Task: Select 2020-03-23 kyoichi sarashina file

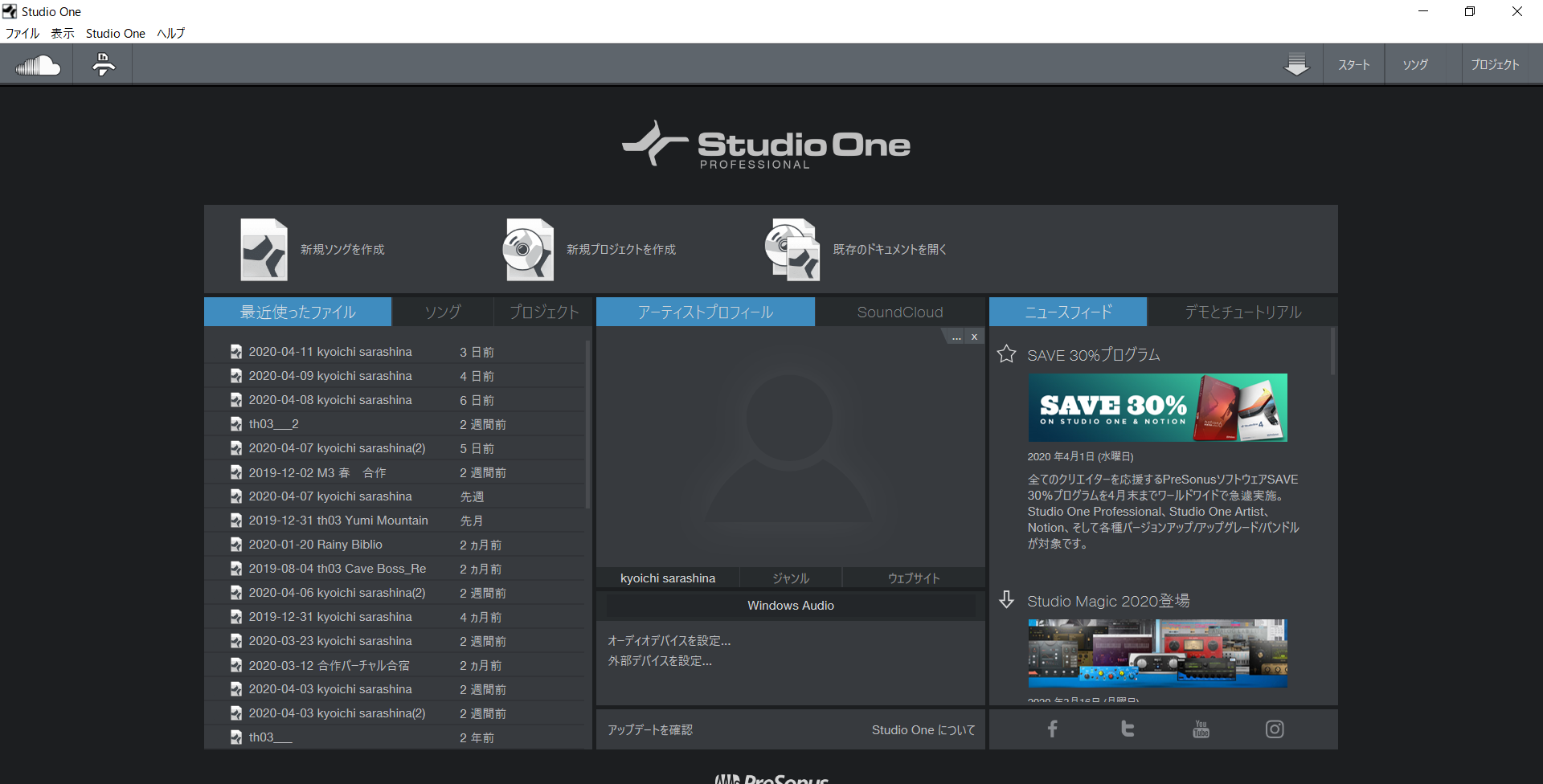Action: (x=395, y=641)
